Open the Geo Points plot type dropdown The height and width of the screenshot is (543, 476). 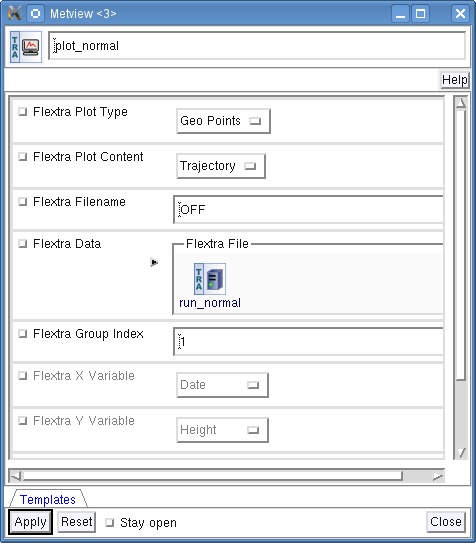223,121
